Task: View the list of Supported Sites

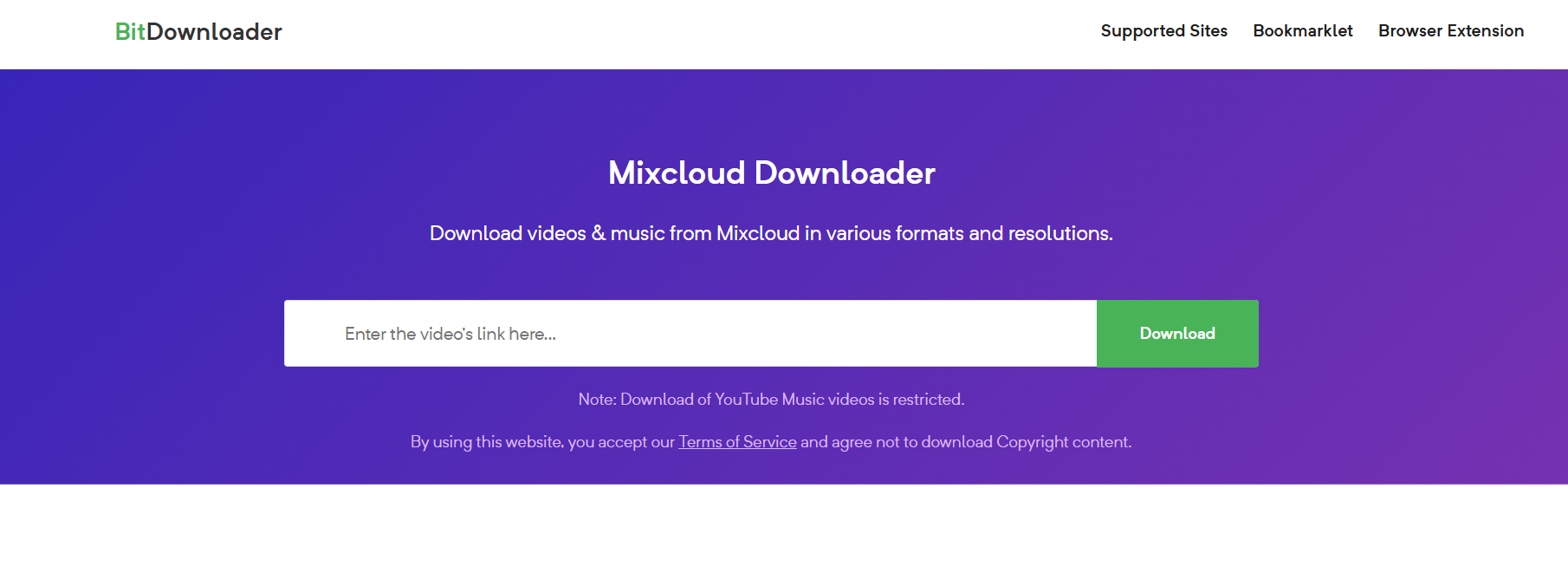Action: click(x=1163, y=31)
